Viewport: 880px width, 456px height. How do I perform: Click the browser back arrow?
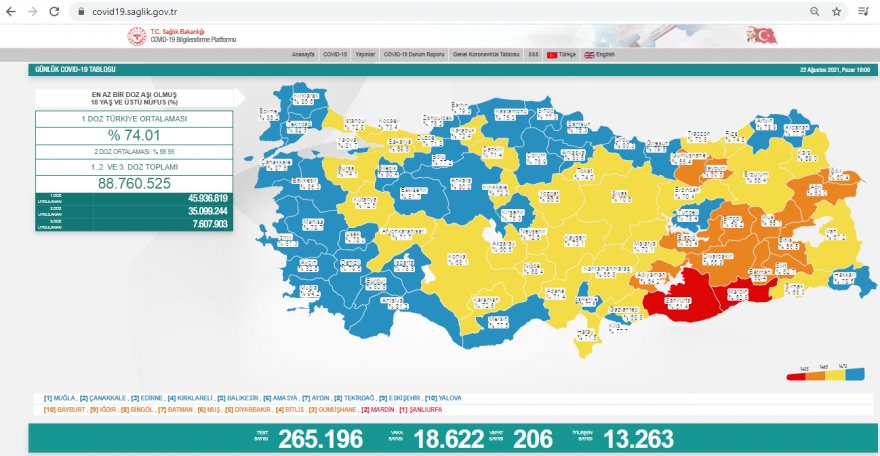click(10, 11)
